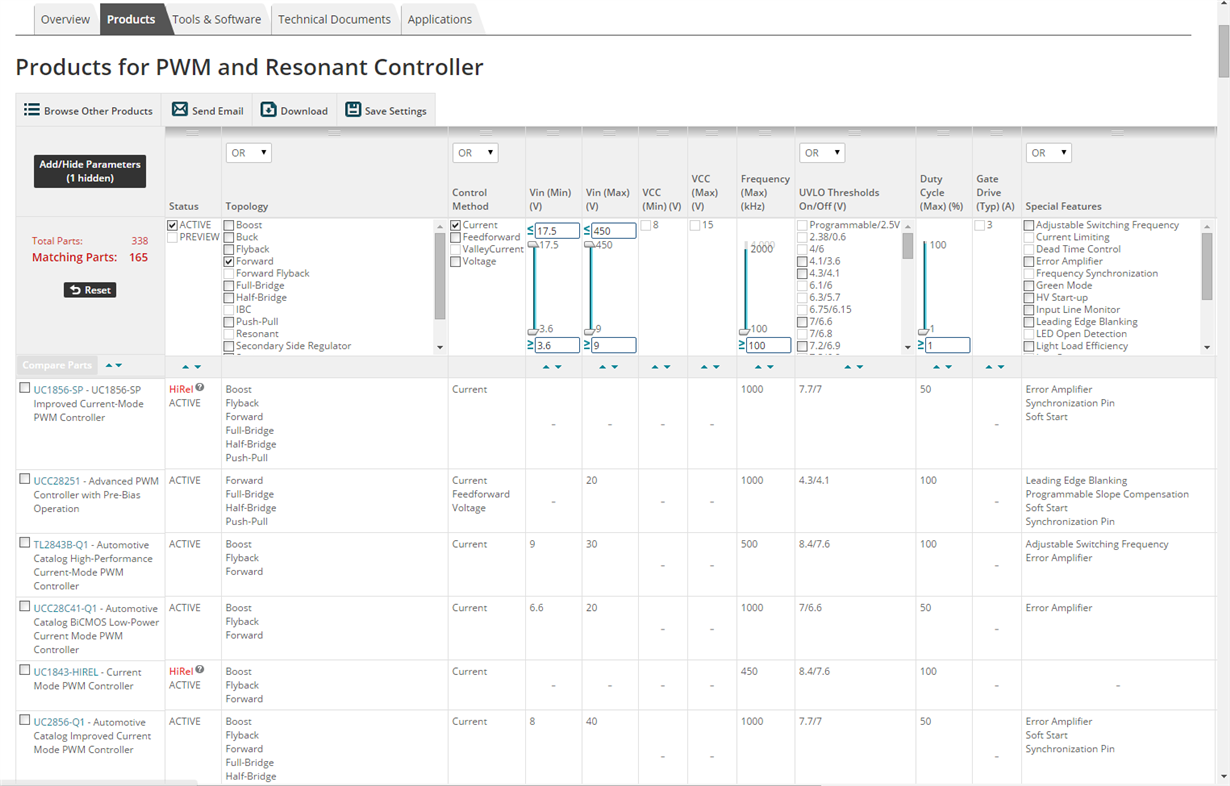Sort ascending by Vin (Max) column arrow
Viewport: 1230px width, 786px height.
[603, 367]
